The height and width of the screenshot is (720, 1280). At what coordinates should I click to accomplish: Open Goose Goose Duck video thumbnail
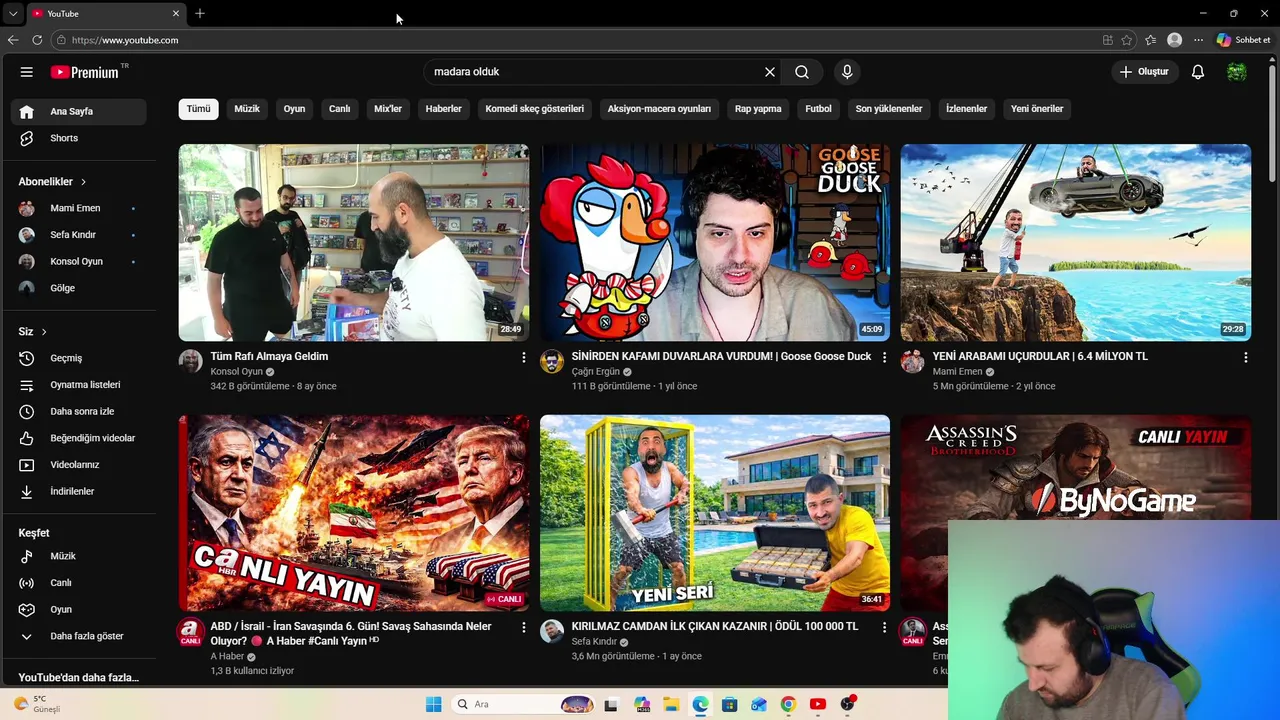715,243
